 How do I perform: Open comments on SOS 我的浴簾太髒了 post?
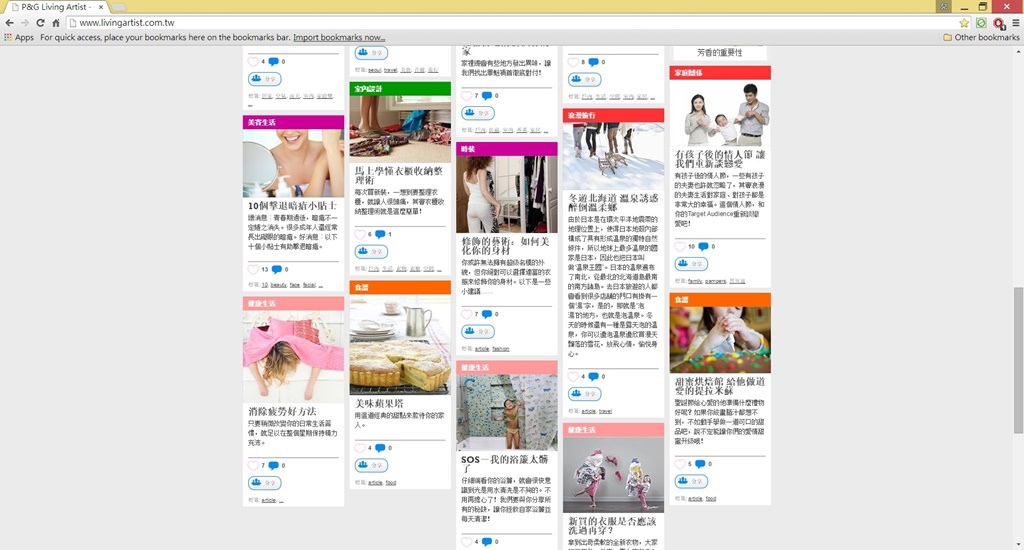[487, 542]
